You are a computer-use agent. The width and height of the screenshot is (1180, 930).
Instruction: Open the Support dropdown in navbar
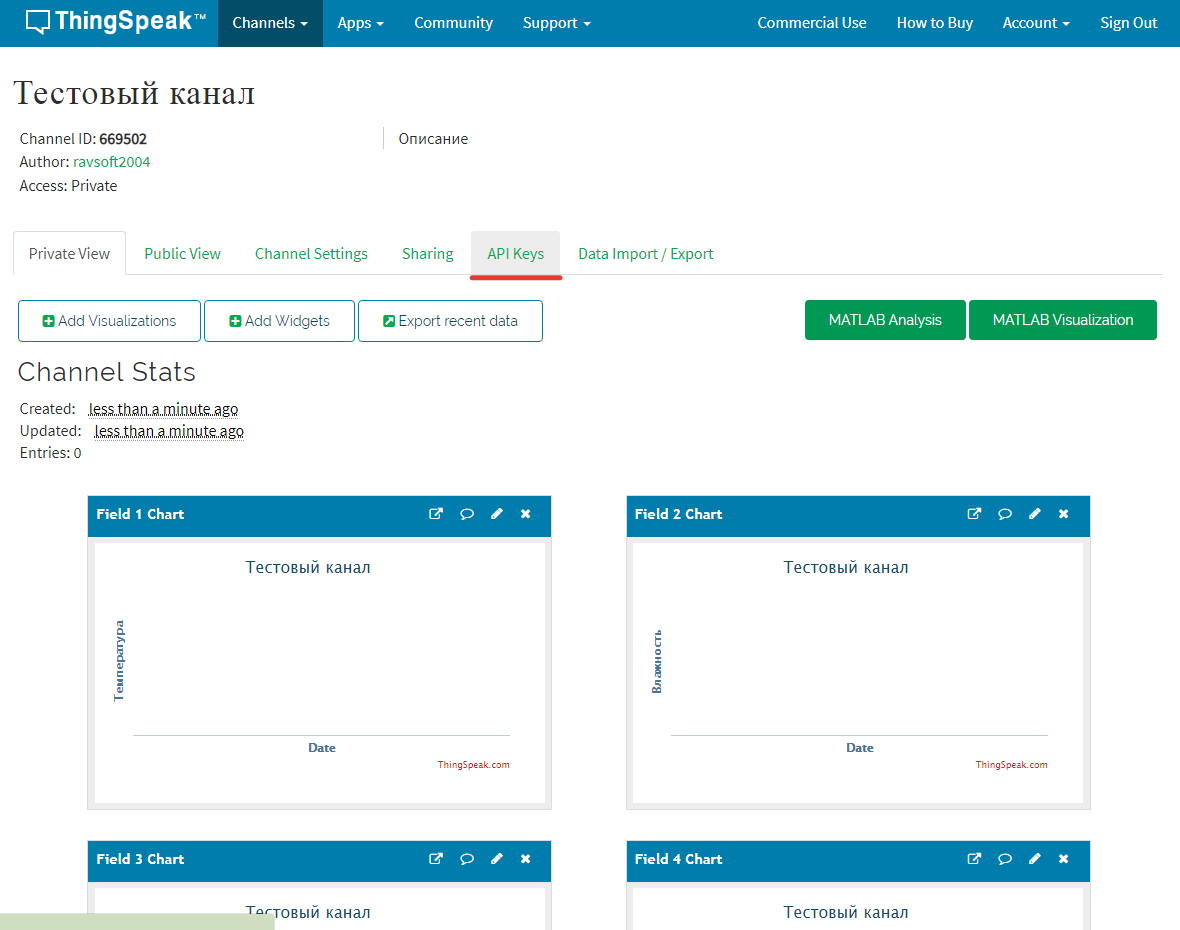click(x=556, y=23)
